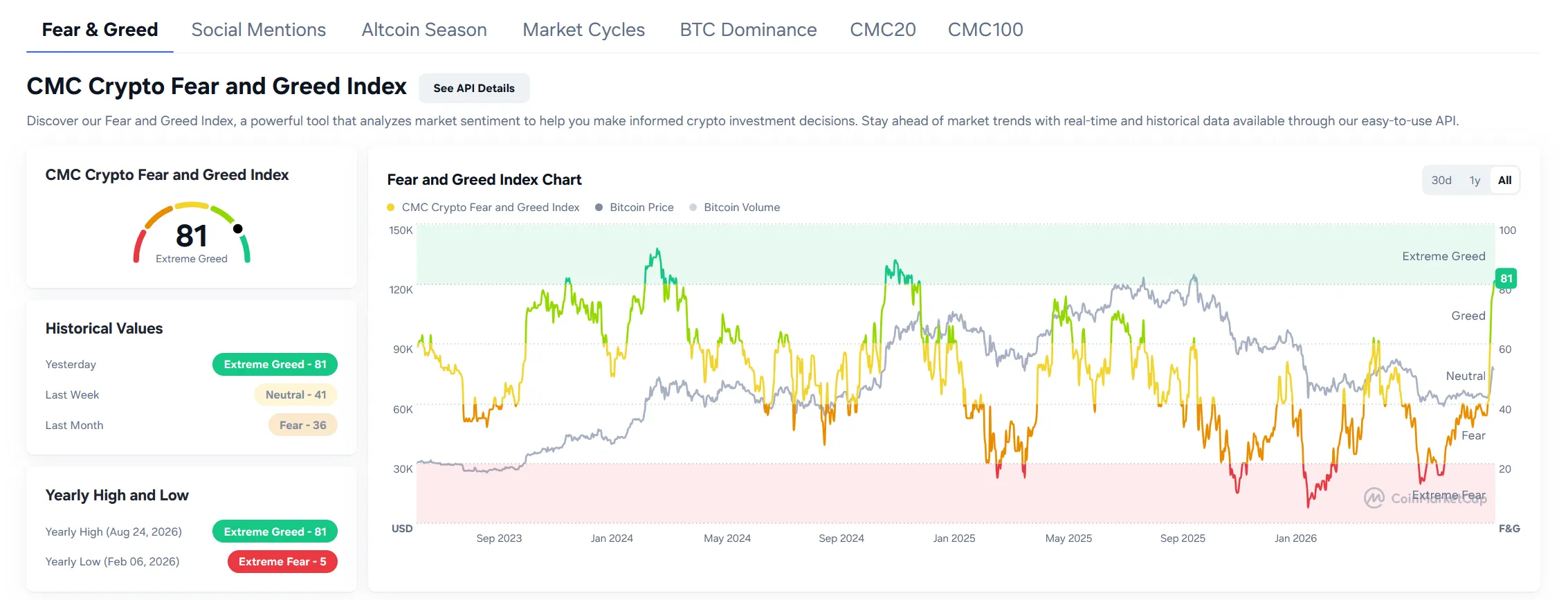The width and height of the screenshot is (1568, 600).
Task: Select the 30d chart range
Action: [1441, 181]
